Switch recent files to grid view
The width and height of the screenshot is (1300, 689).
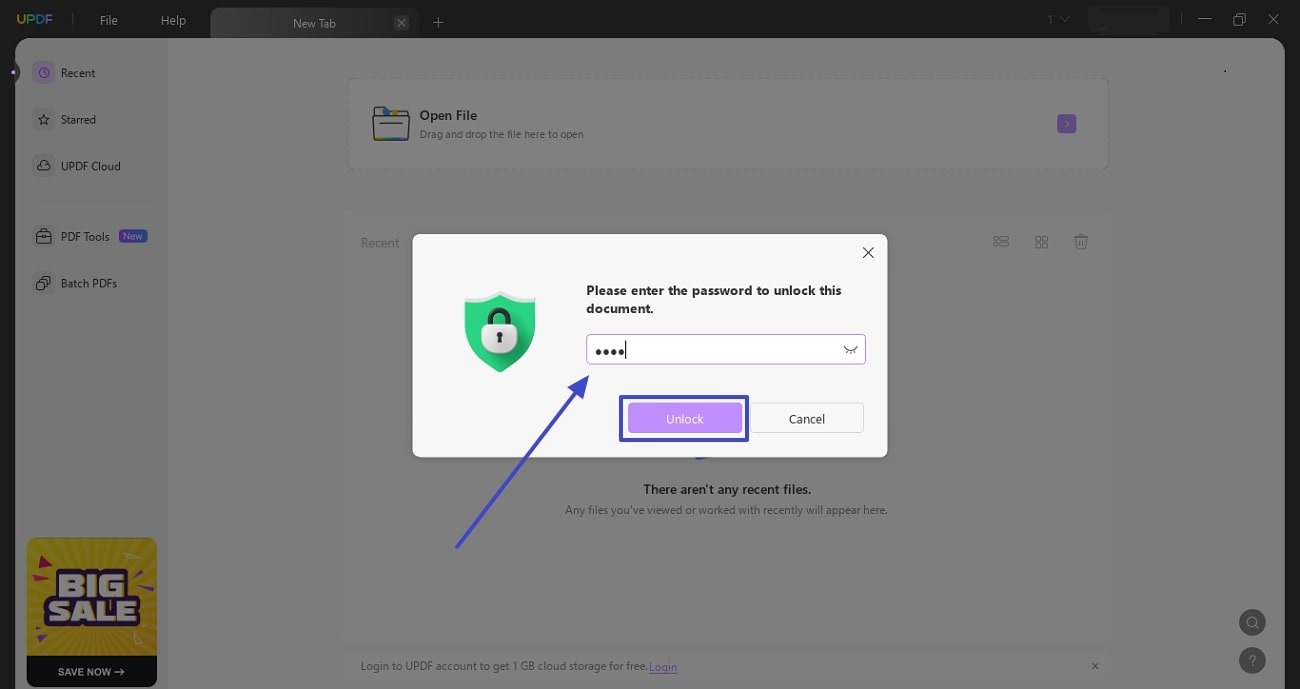[x=1041, y=241]
